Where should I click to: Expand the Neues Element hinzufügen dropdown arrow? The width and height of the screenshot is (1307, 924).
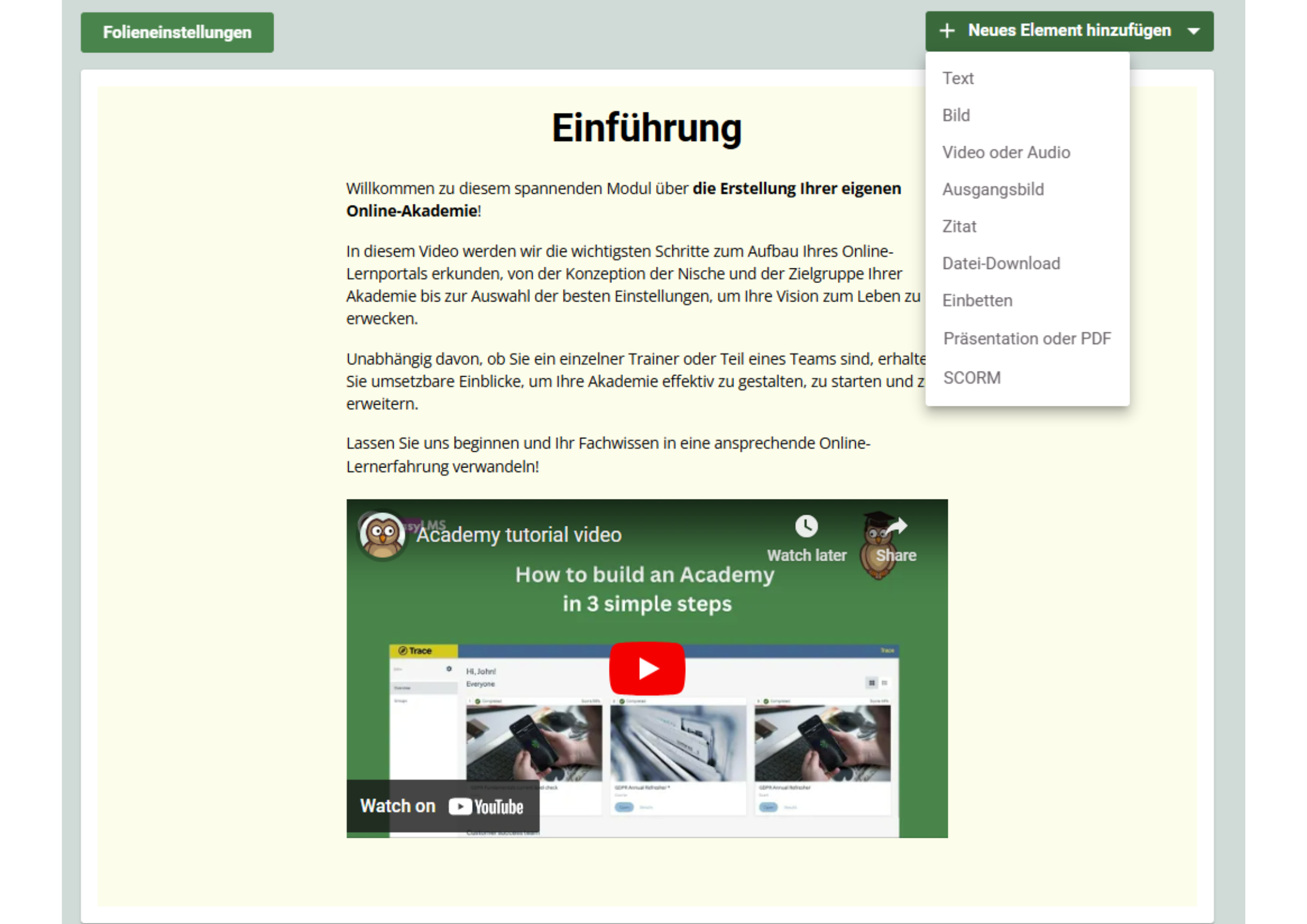(1193, 31)
